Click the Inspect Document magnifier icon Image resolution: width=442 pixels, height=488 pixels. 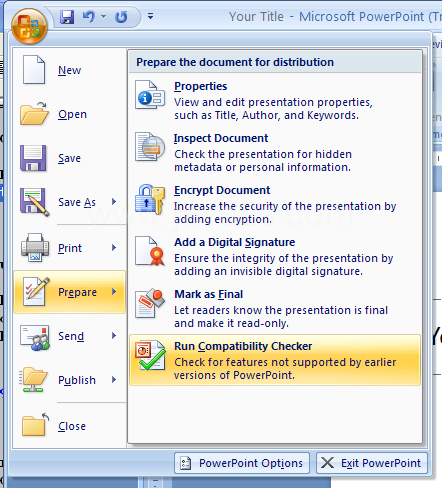tap(150, 147)
